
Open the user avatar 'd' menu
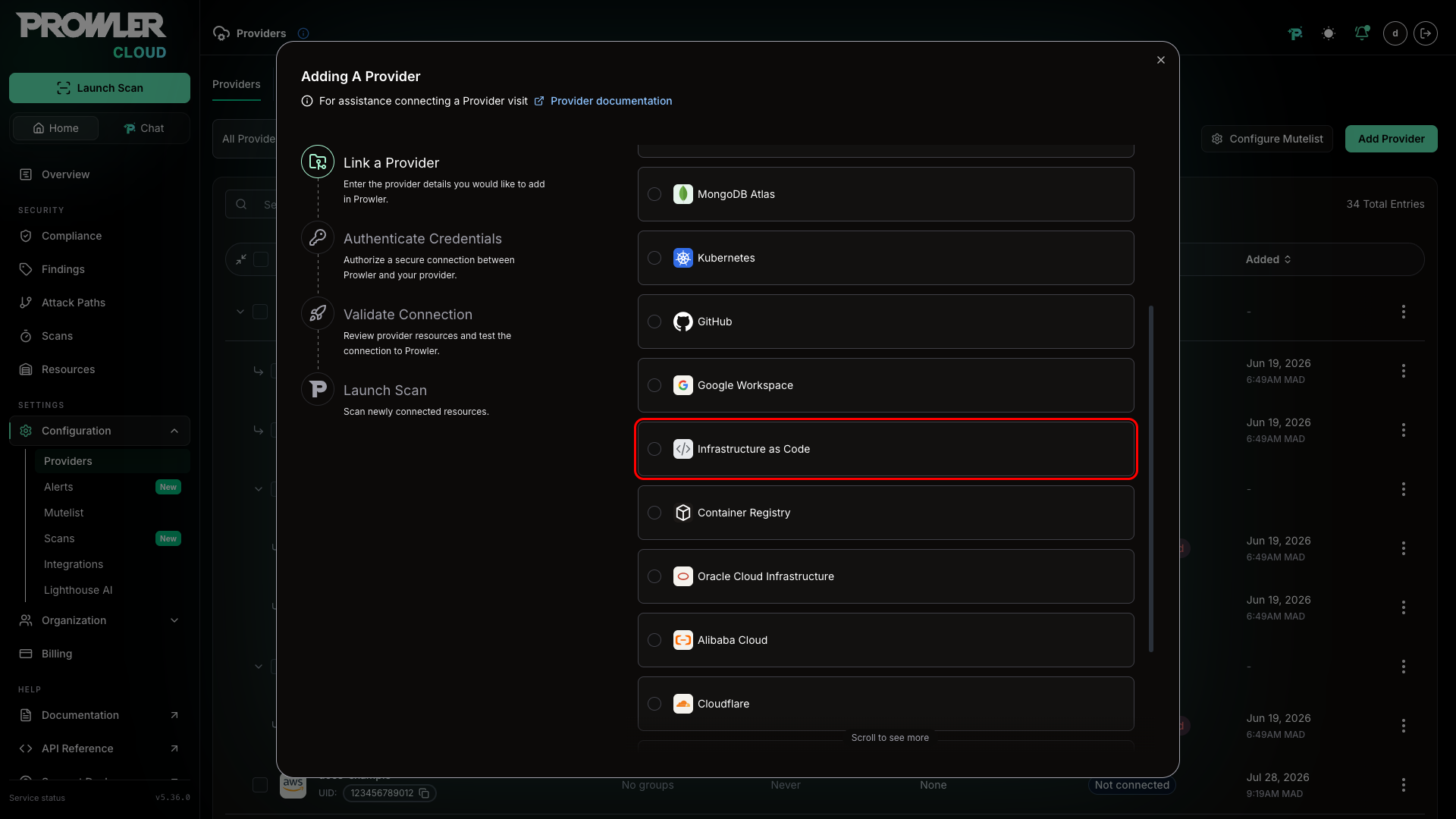click(x=1395, y=33)
